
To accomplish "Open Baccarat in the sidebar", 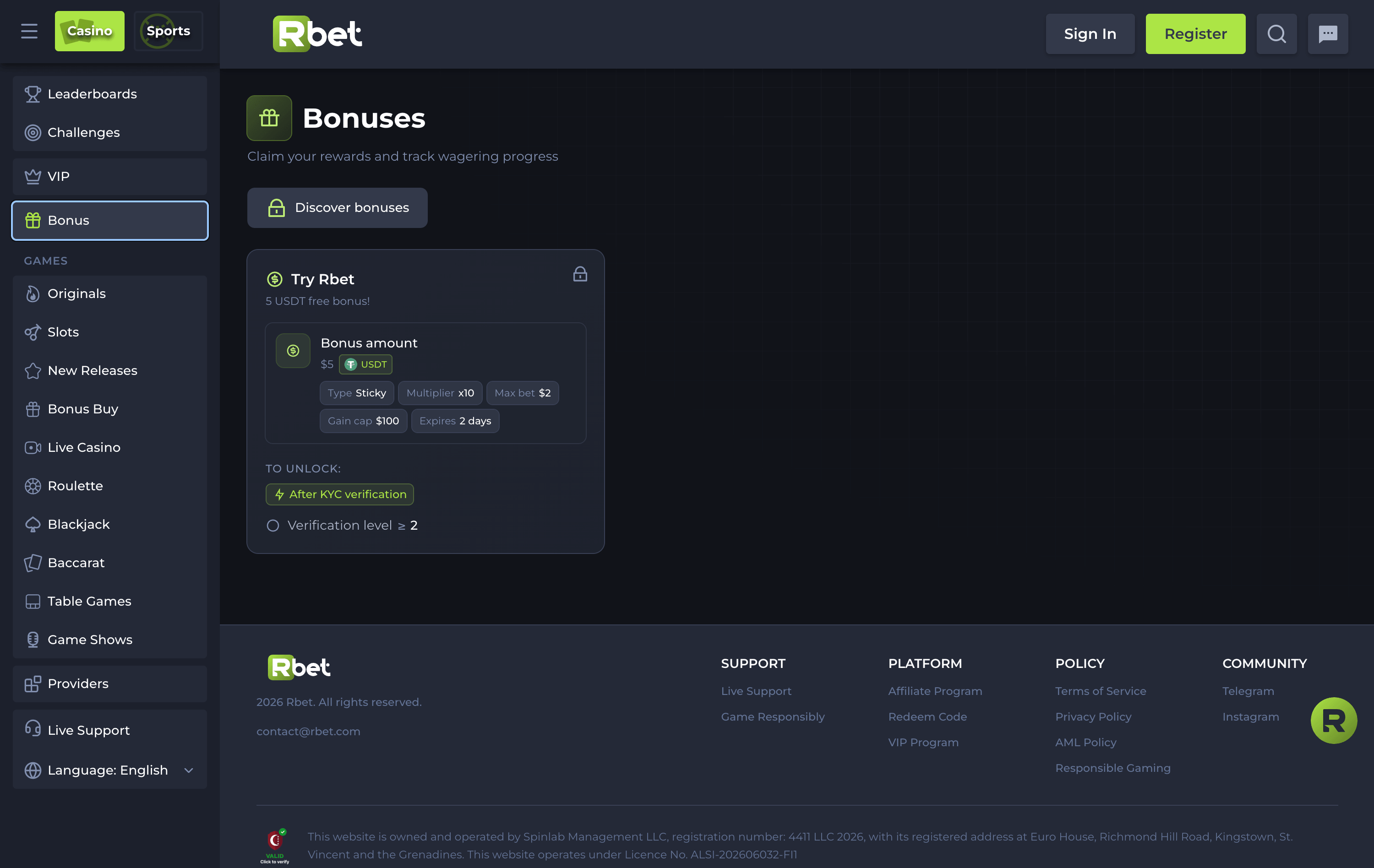I will pos(109,563).
